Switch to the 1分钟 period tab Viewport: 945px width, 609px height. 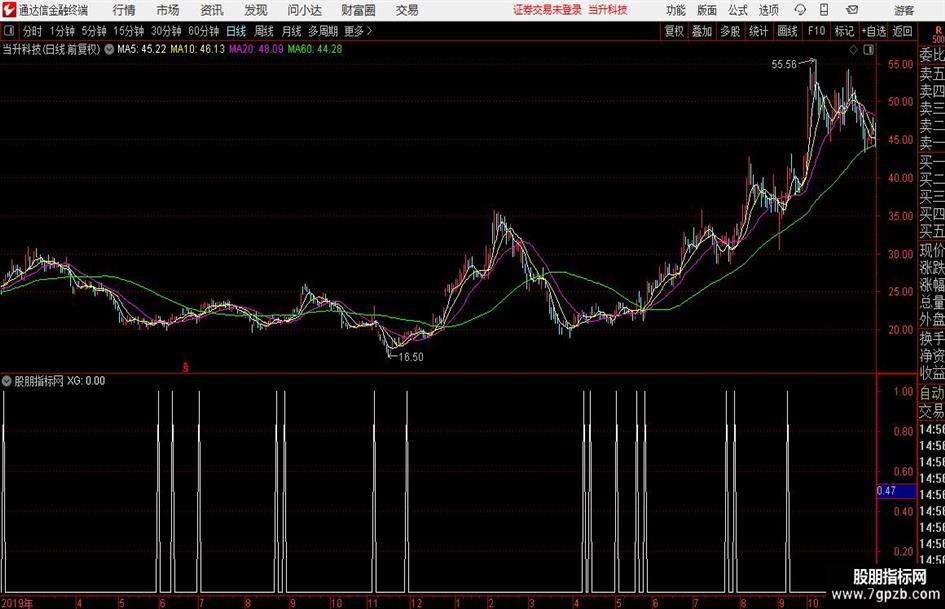coord(62,31)
